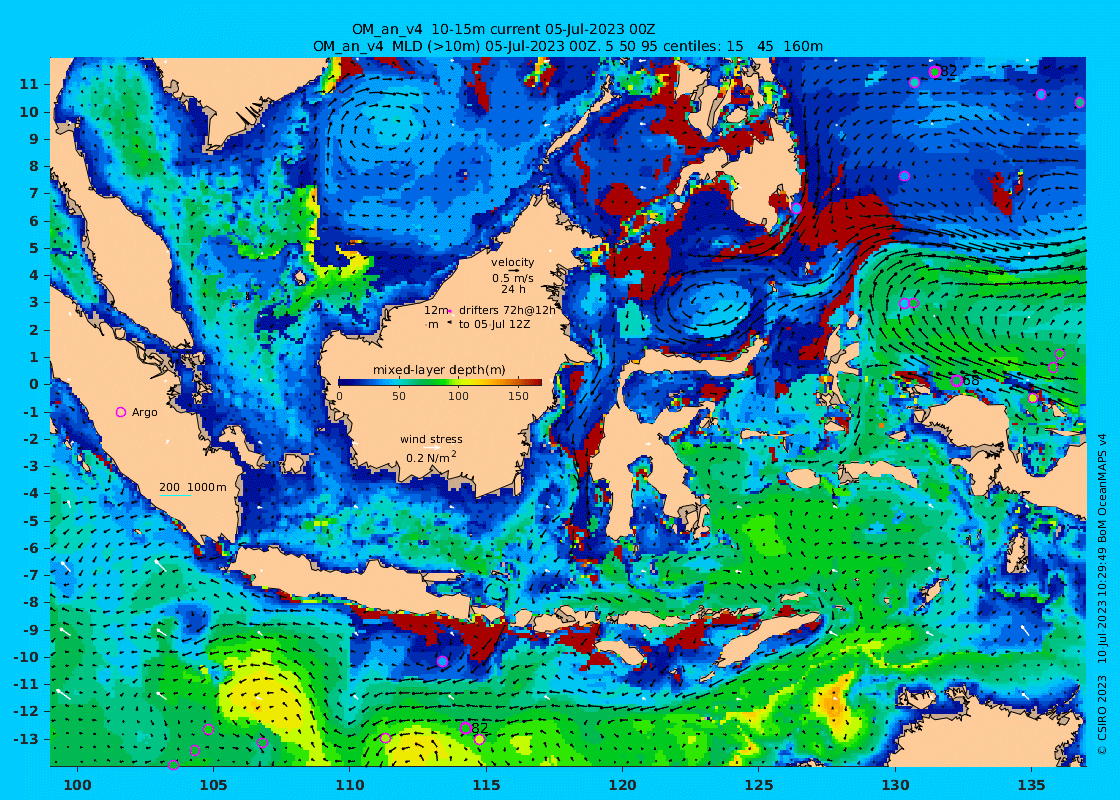
Task: Click the '200 1000m' bathymetry label
Action: 192,487
